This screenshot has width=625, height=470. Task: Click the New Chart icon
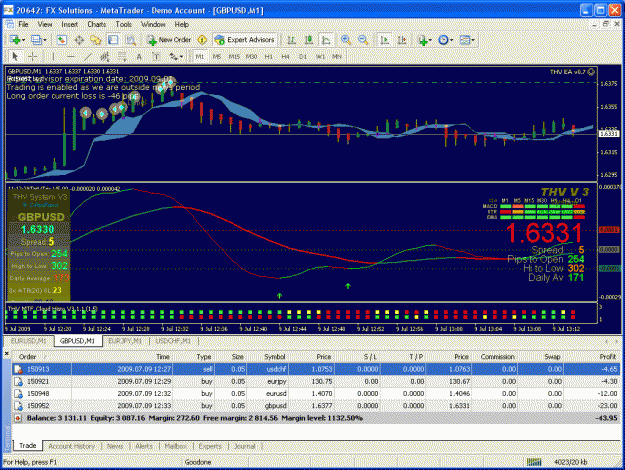coord(16,40)
